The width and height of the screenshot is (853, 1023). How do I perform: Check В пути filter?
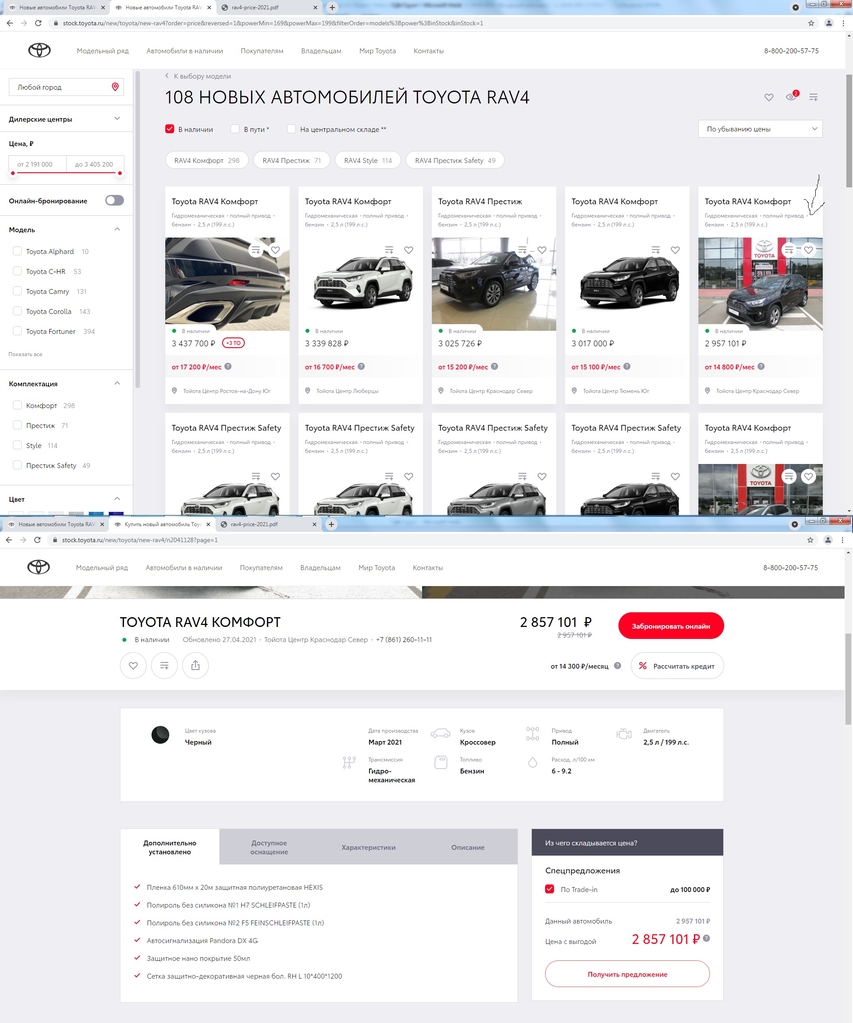pyautogui.click(x=235, y=129)
